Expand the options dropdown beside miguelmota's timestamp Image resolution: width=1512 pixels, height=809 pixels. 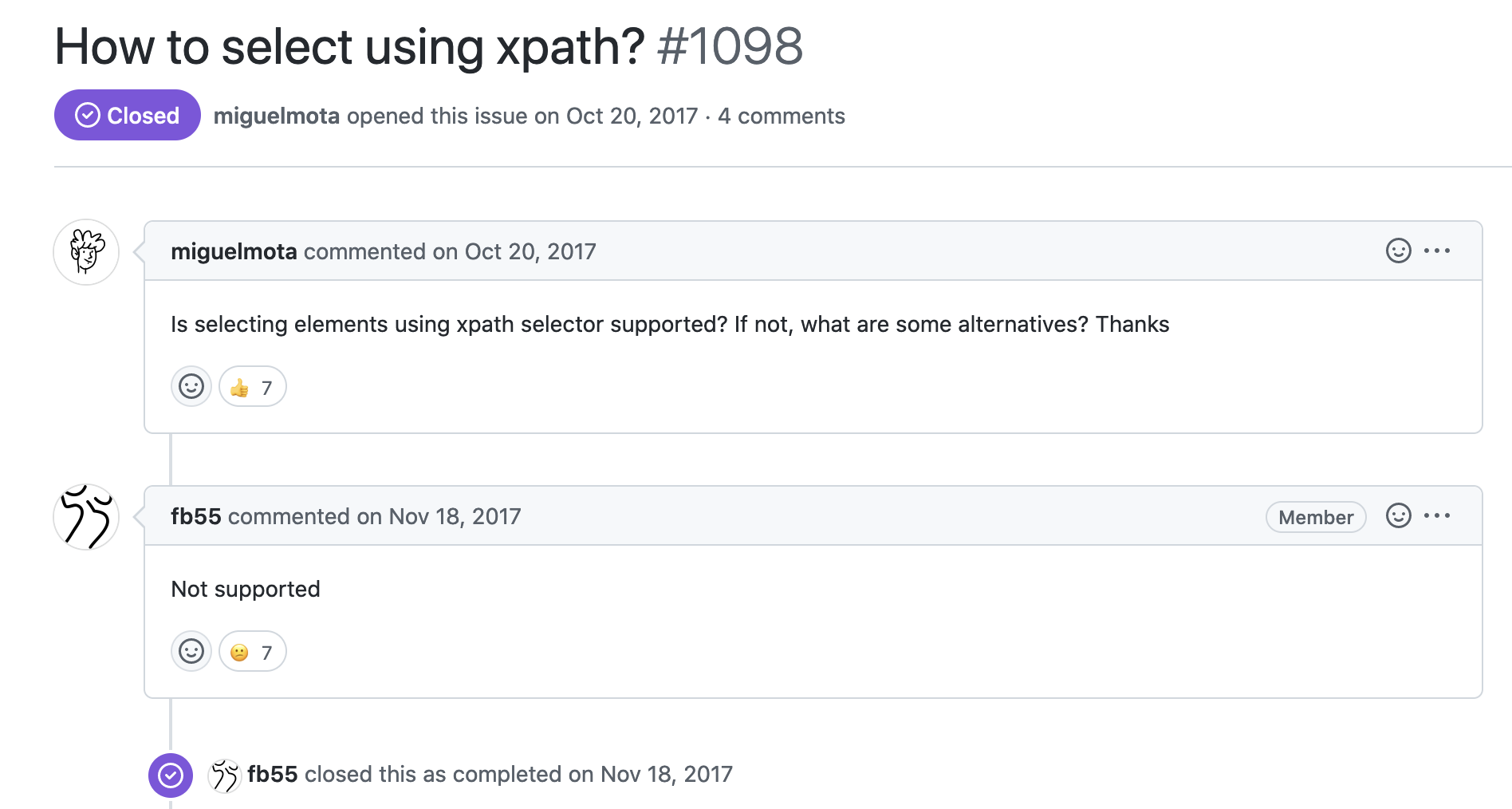(1437, 251)
